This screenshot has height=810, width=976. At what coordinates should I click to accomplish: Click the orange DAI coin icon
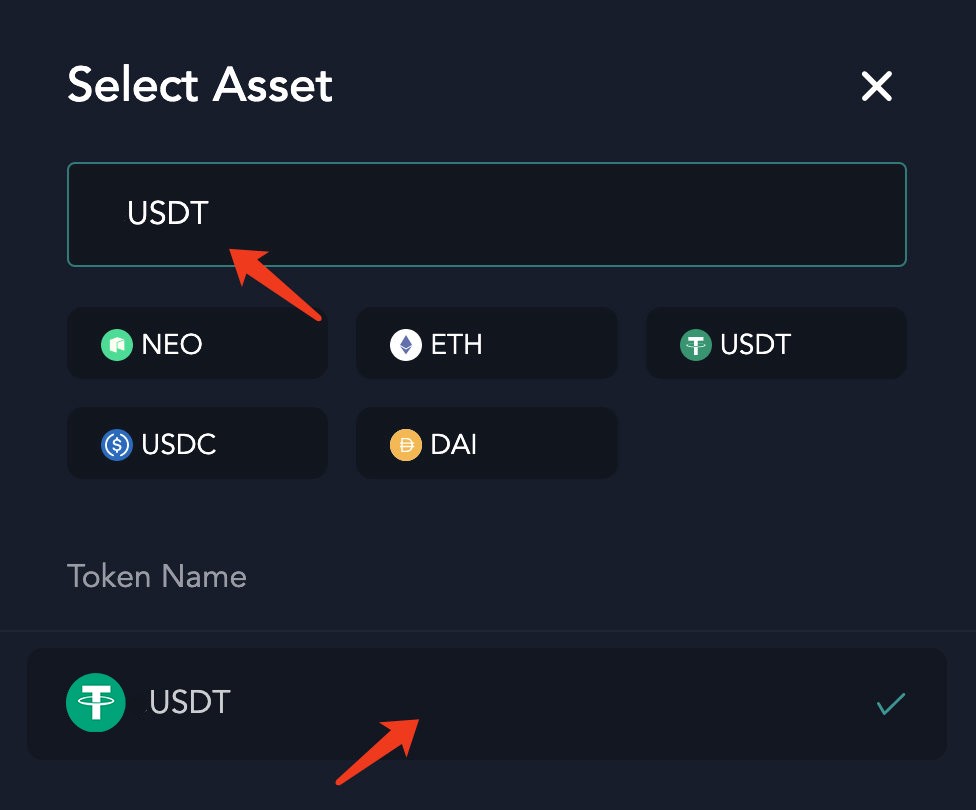(406, 445)
